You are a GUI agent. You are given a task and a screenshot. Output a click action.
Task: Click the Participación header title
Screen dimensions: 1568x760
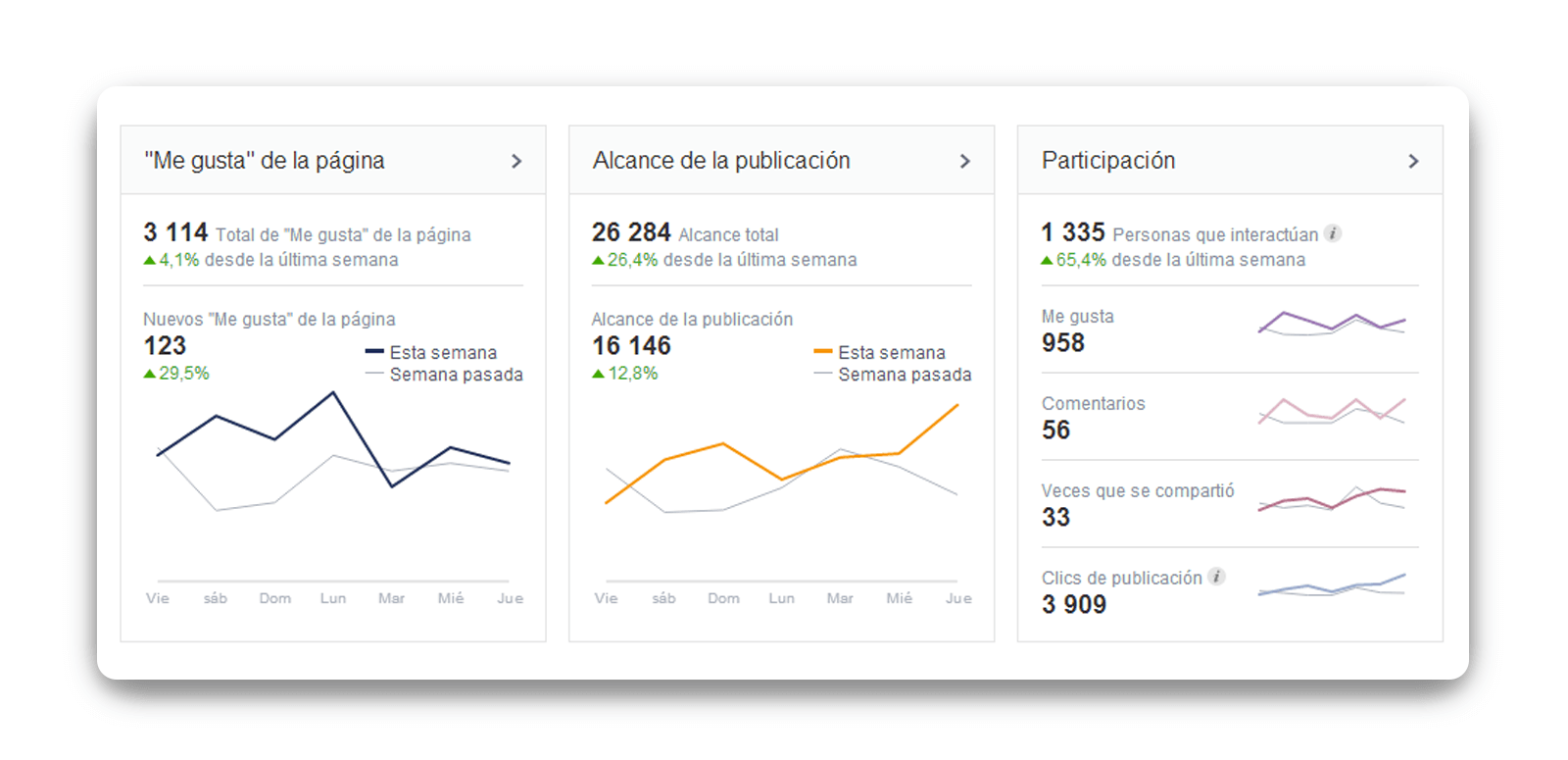pos(1108,161)
